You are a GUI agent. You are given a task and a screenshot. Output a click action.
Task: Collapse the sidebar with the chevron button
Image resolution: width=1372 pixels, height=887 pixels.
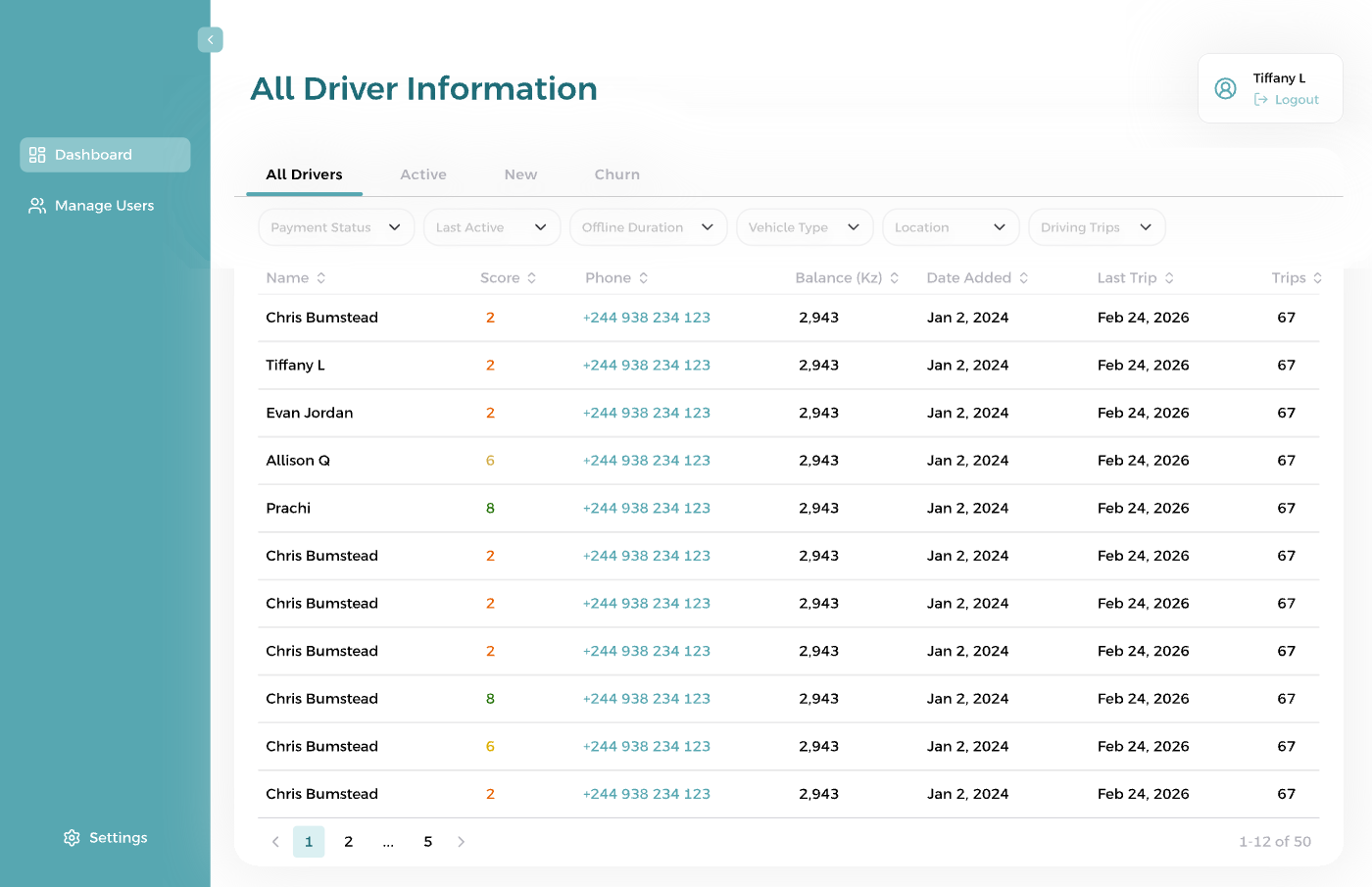[x=210, y=40]
